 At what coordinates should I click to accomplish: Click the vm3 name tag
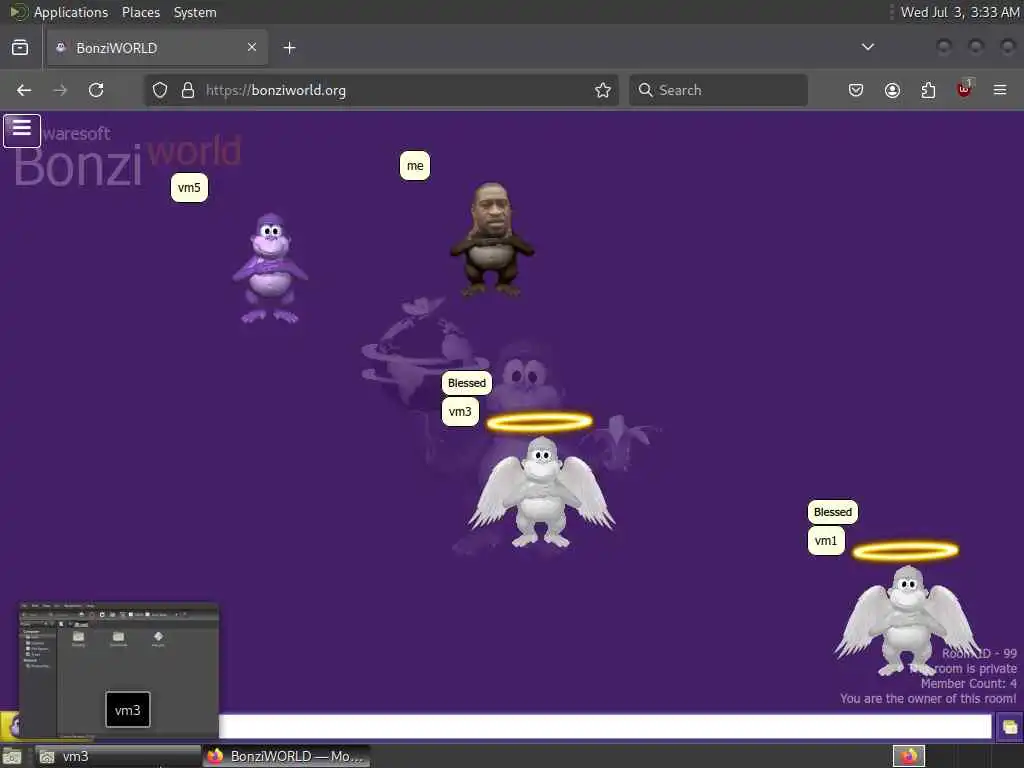coord(460,411)
